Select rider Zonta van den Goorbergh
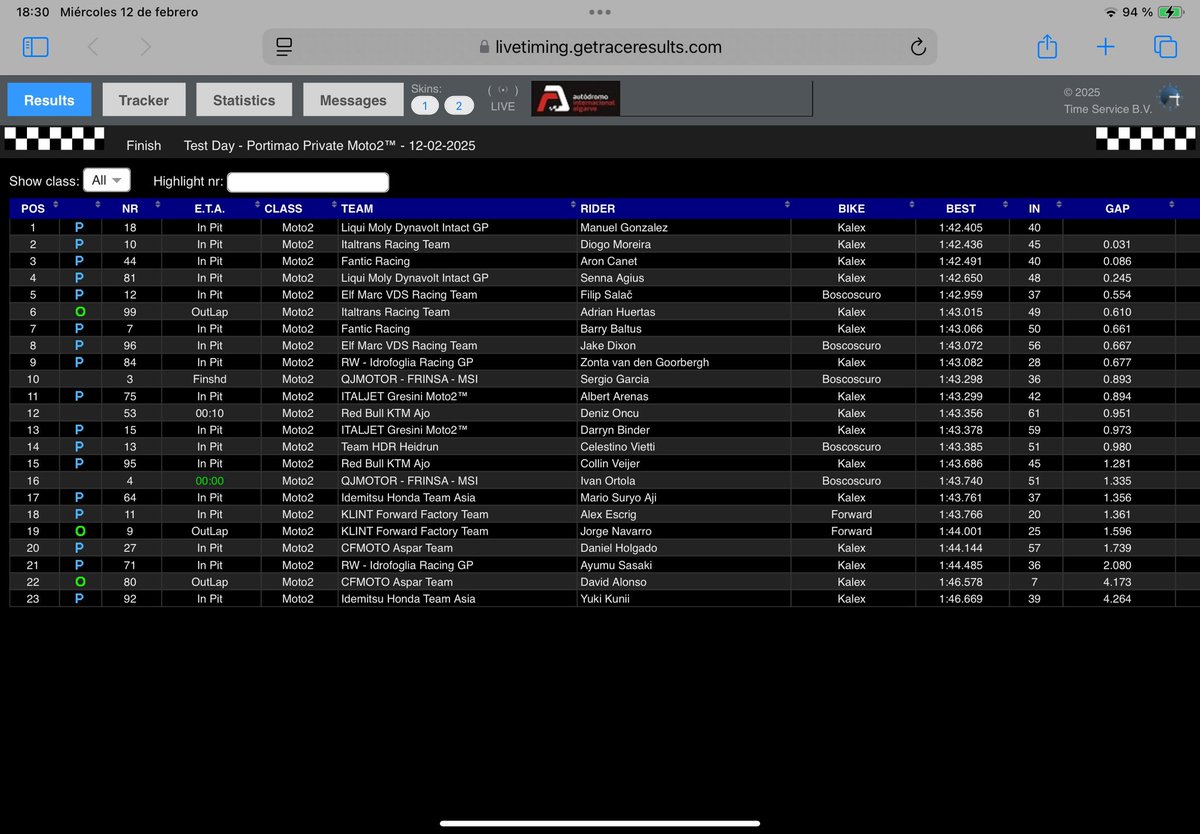 click(x=645, y=362)
